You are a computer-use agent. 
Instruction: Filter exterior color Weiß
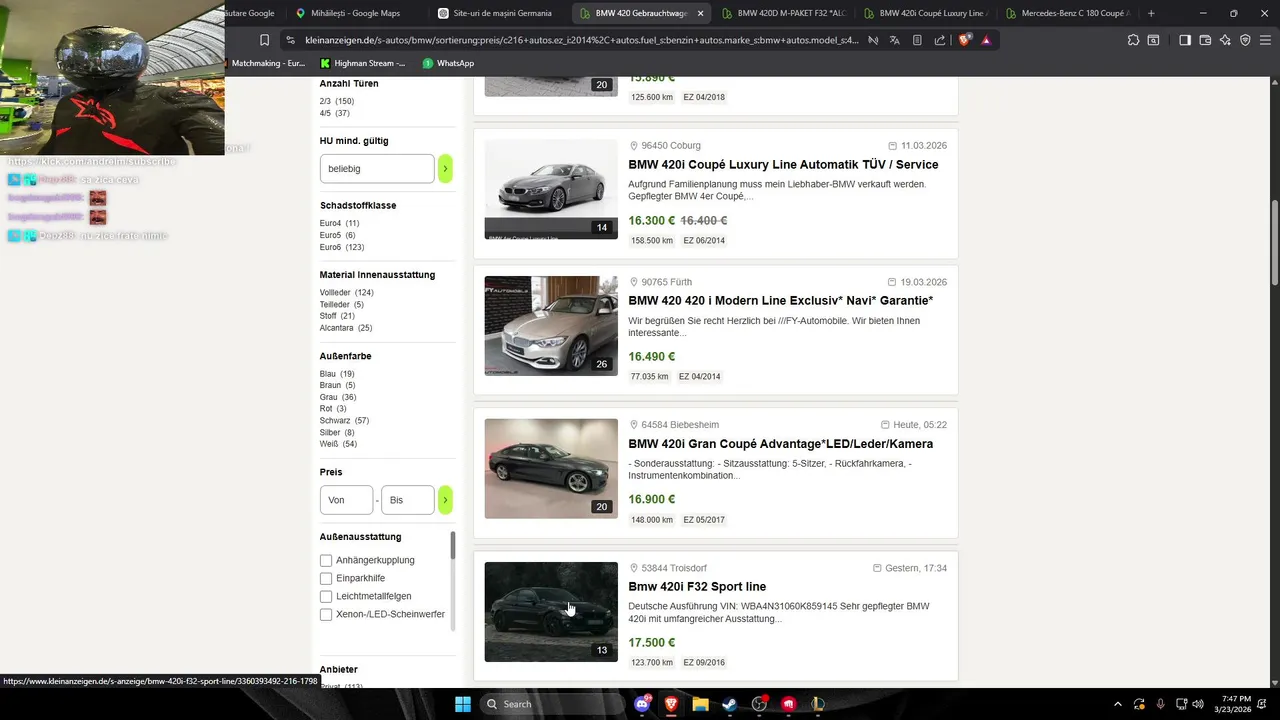[338, 444]
